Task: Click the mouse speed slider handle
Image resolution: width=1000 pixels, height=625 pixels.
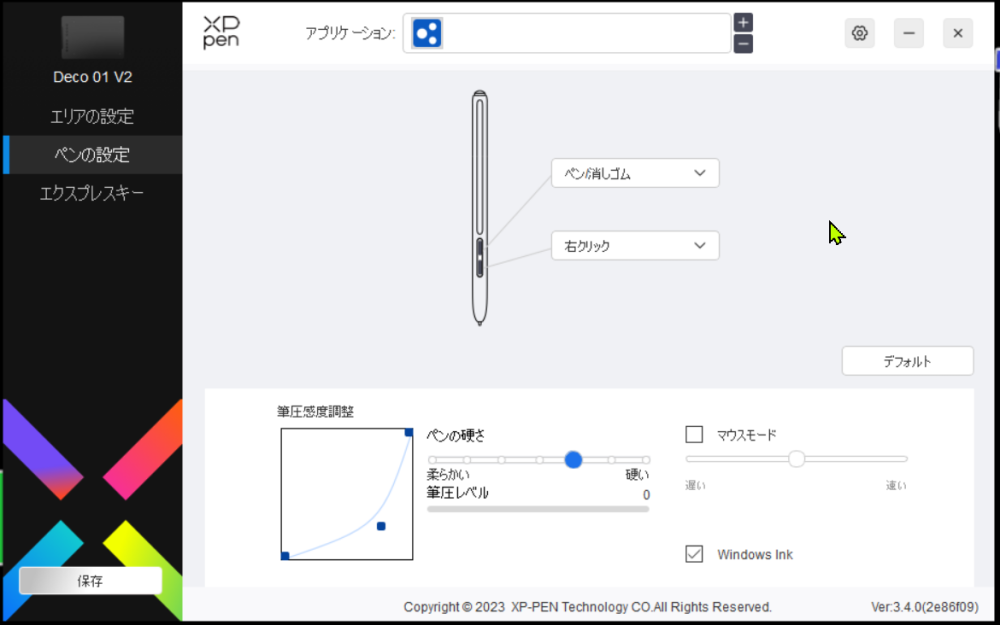Action: coord(797,459)
